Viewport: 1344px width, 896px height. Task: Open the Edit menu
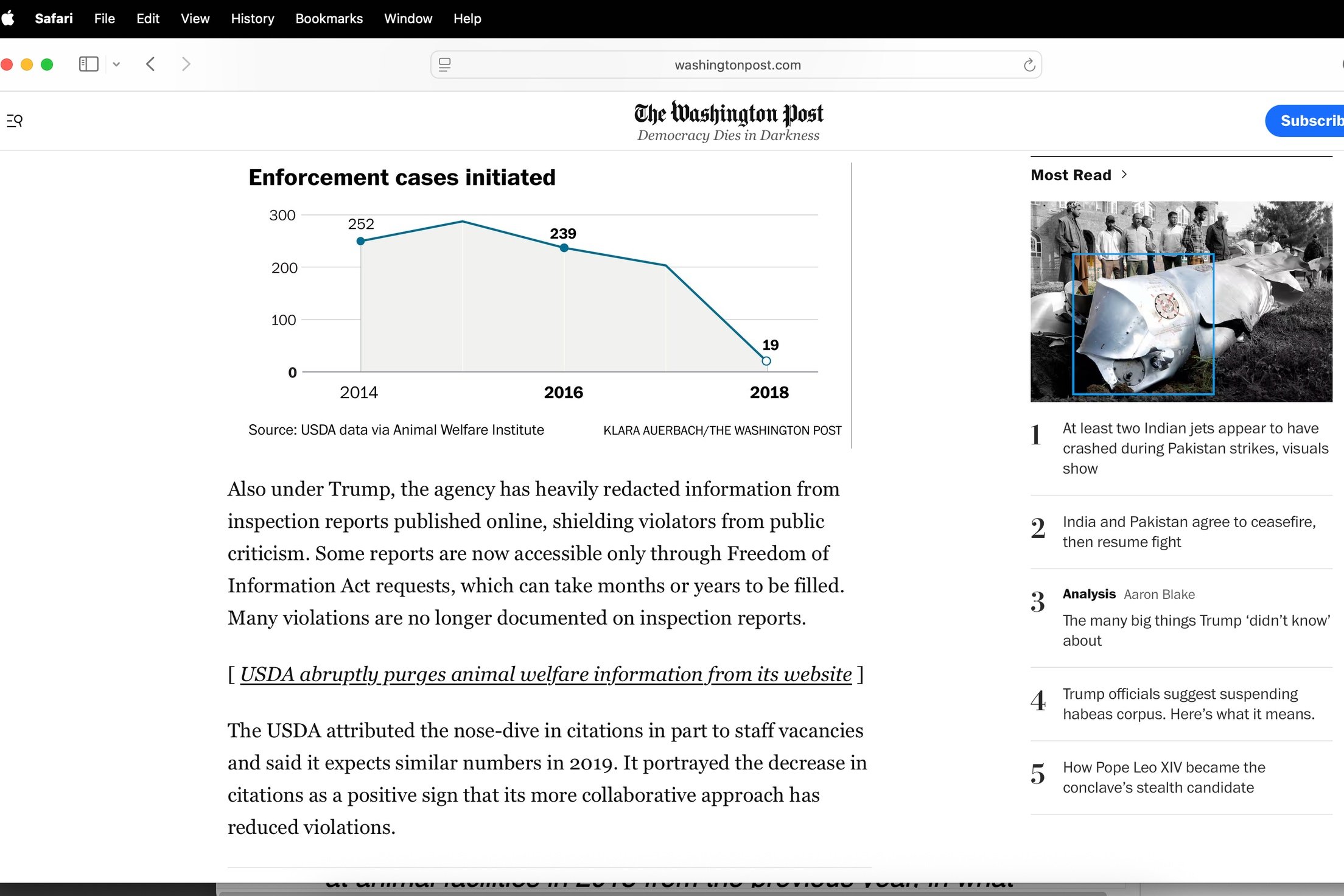[x=148, y=18]
